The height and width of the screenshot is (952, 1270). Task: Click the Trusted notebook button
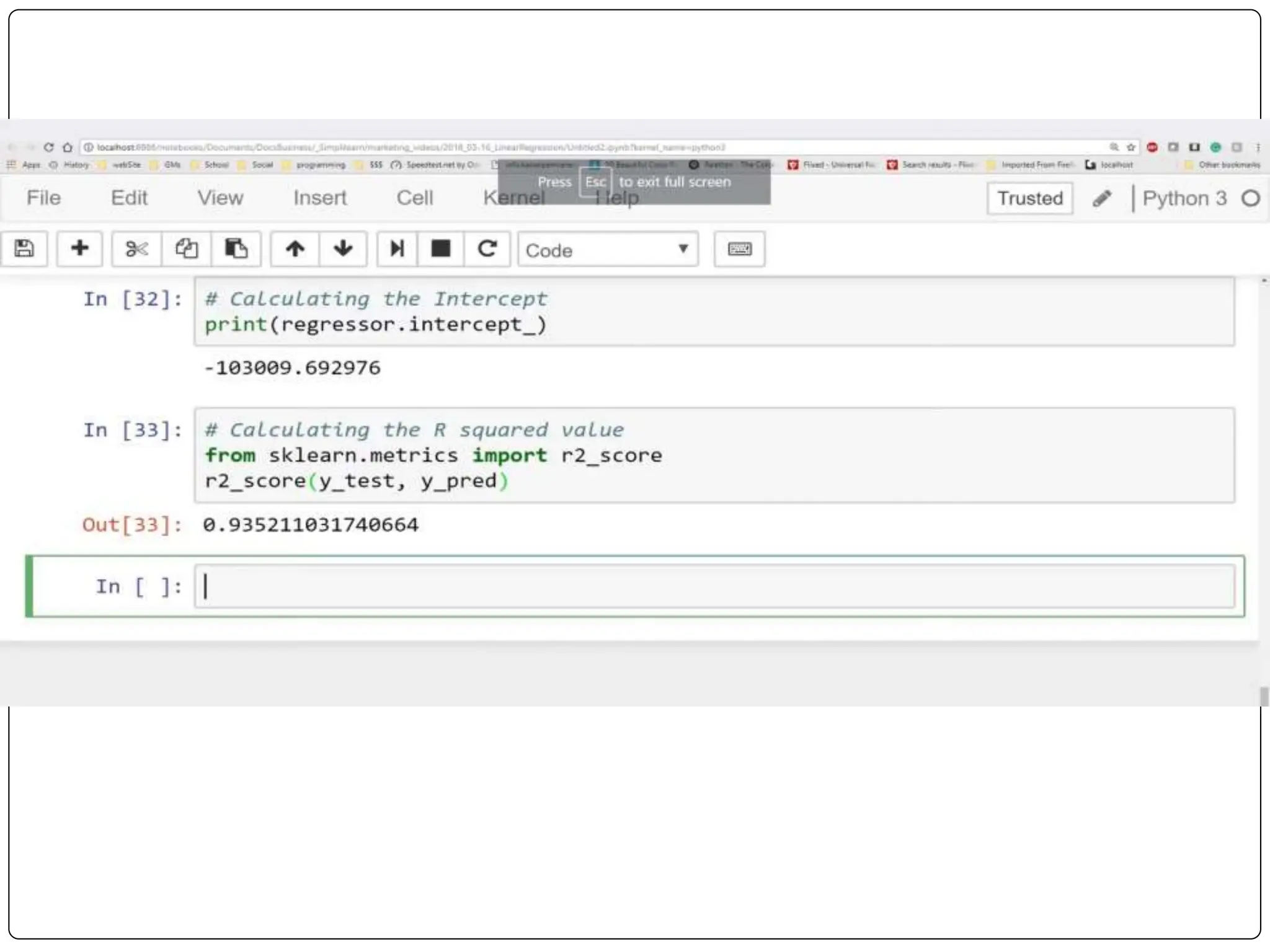(x=1029, y=198)
